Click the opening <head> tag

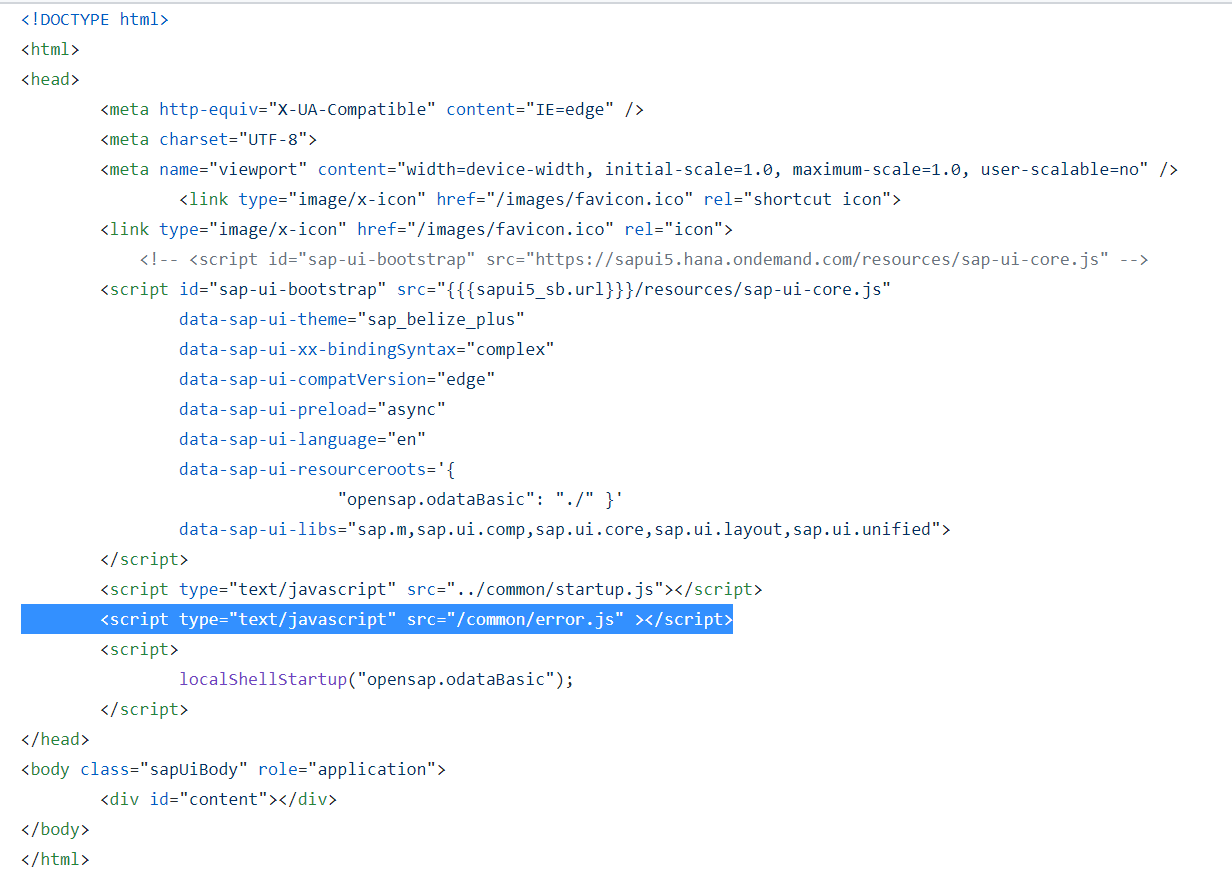pyautogui.click(x=50, y=79)
